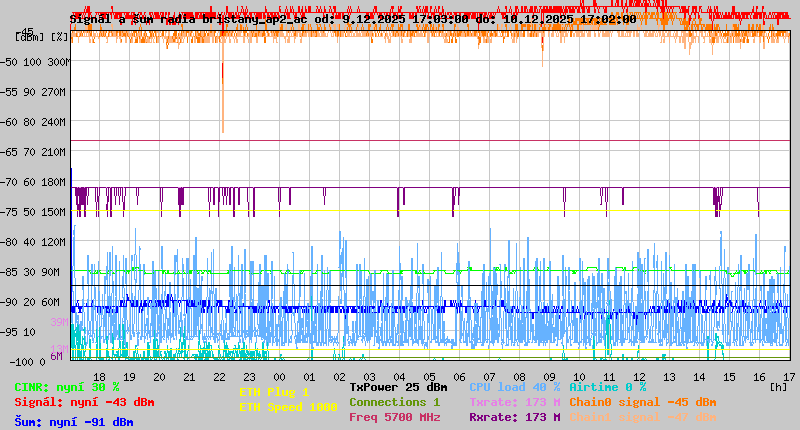Click the hour label '04' on the time axis
800x430 pixels.
click(399, 377)
